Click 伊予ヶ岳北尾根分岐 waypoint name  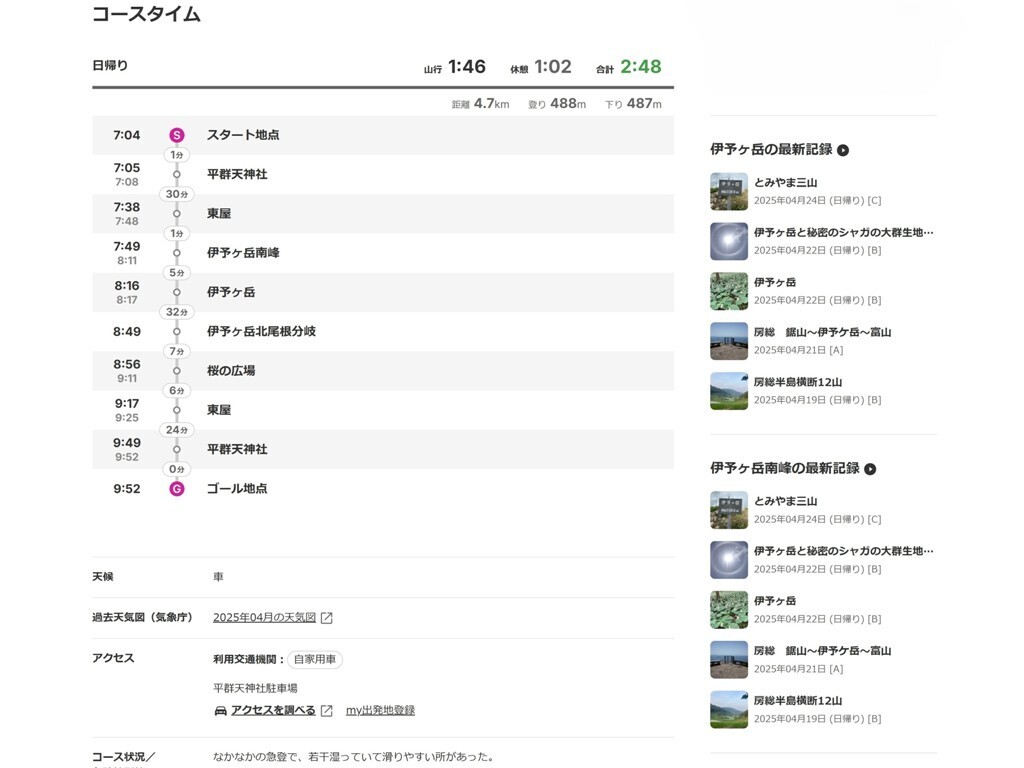pyautogui.click(x=261, y=331)
